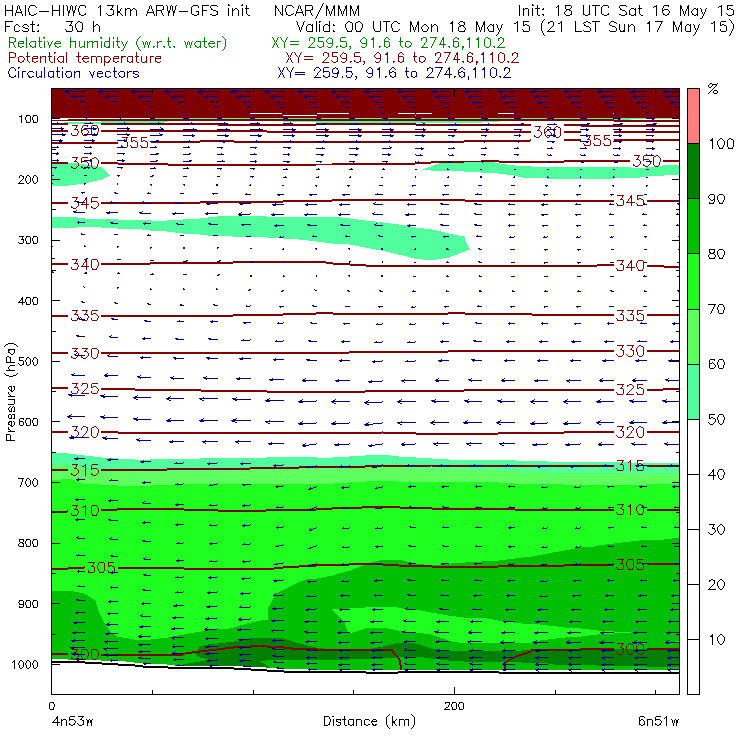Pick the bright green colorbar segment between 70 and 80

tap(693, 281)
